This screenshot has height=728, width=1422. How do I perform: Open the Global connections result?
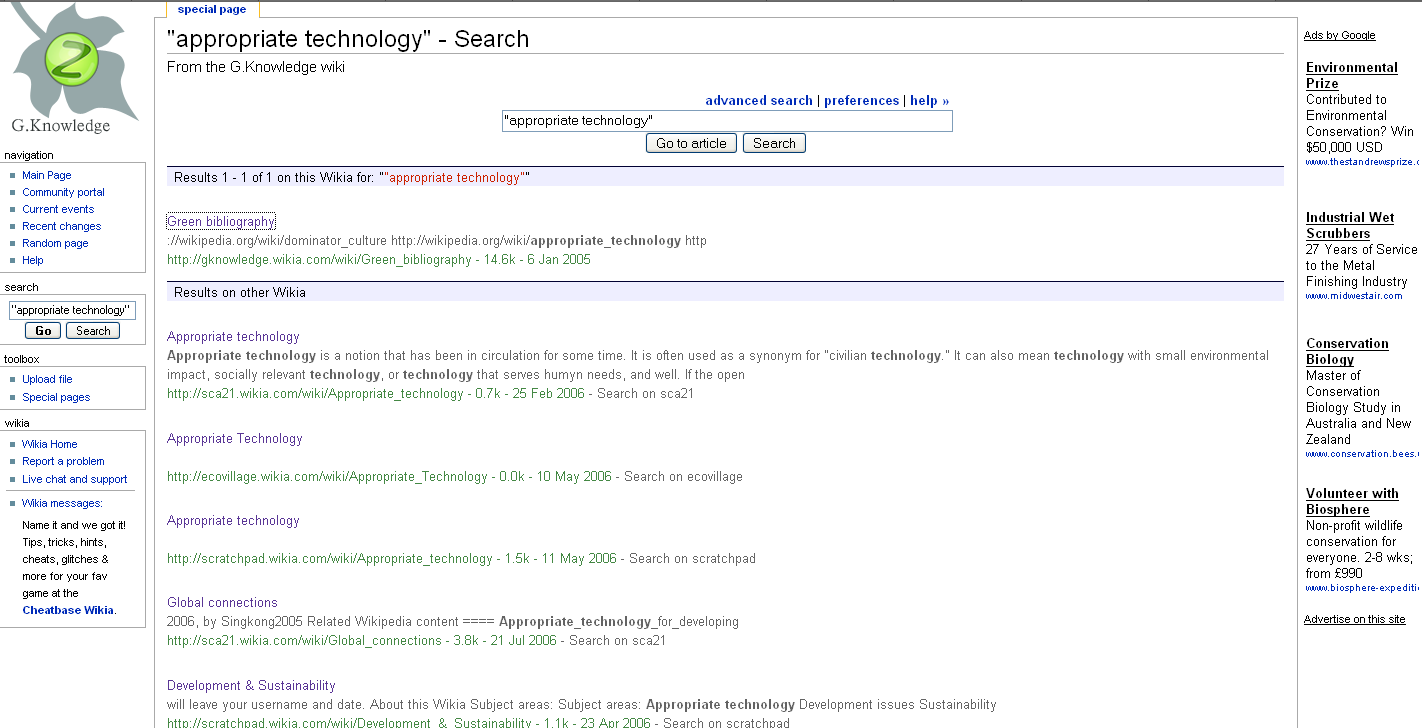click(222, 602)
